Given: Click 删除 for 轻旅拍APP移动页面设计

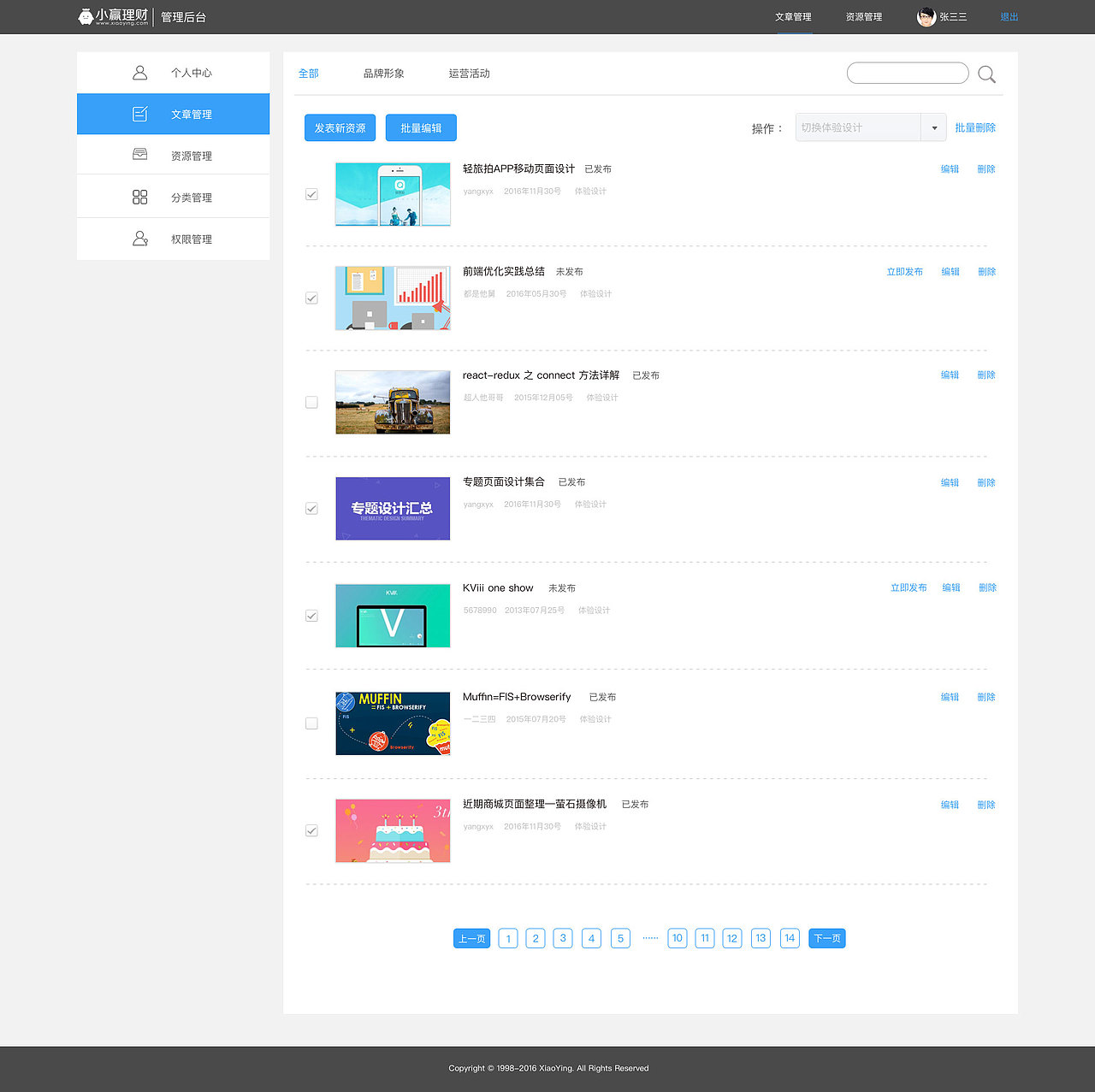Looking at the screenshot, I should (x=986, y=169).
